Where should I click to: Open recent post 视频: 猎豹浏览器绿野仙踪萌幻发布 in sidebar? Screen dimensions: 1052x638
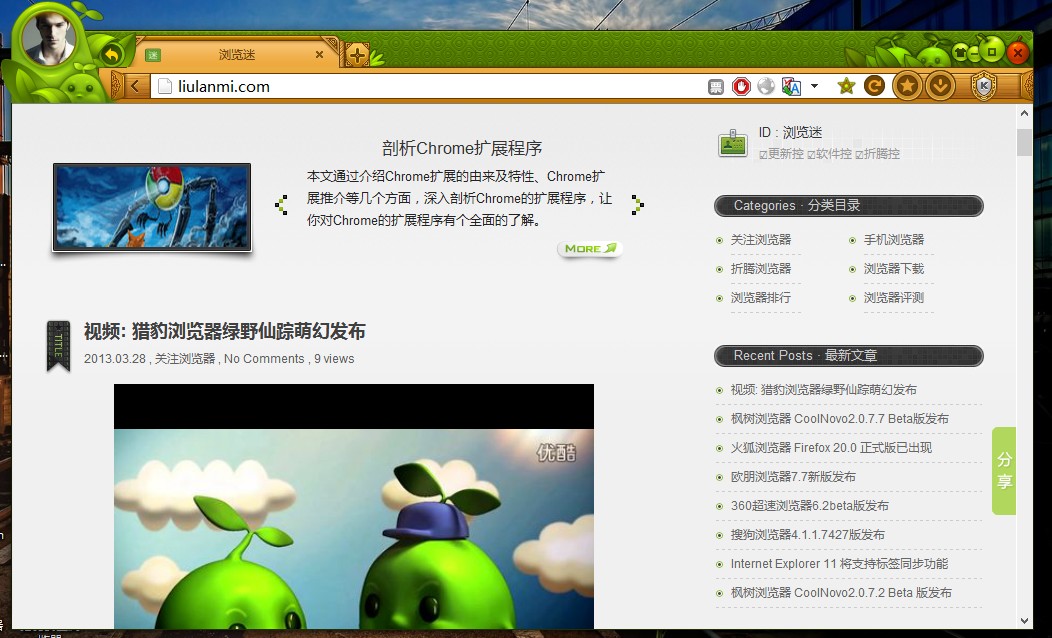(823, 390)
